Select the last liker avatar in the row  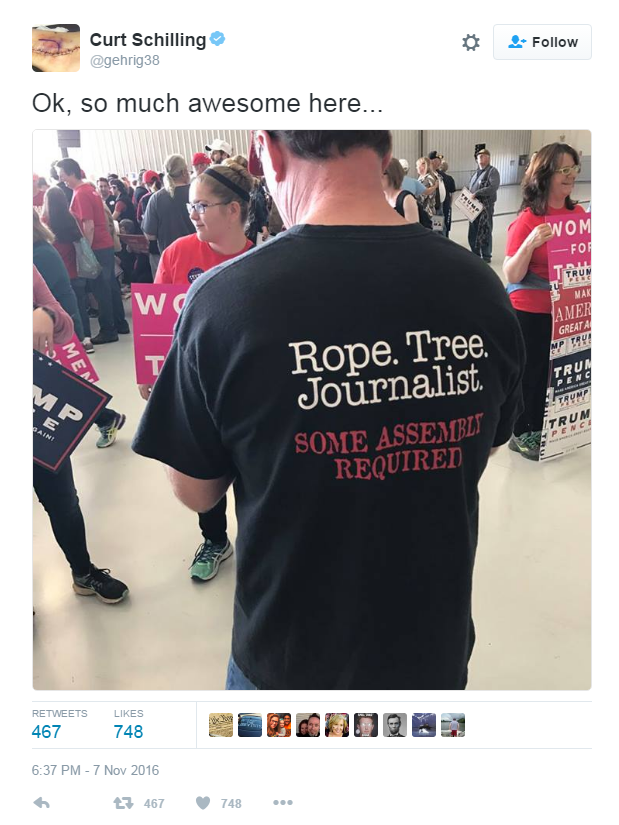453,725
